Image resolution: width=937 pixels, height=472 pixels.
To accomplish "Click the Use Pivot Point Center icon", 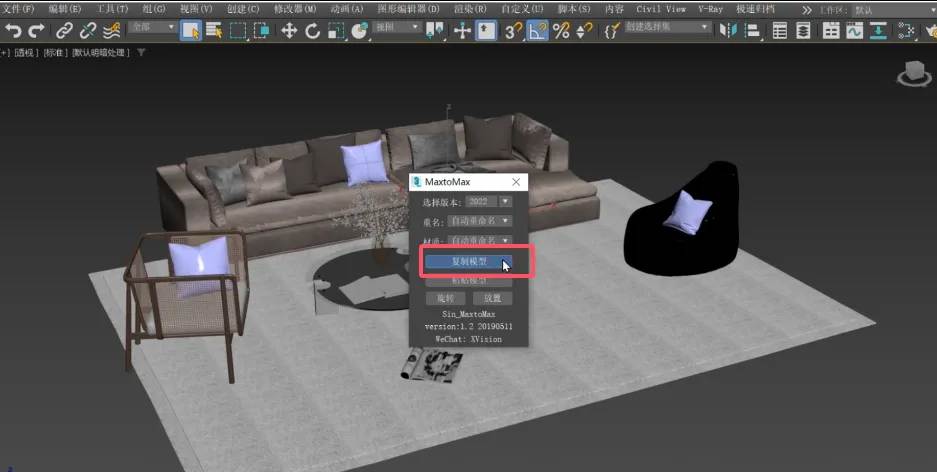I will point(435,30).
